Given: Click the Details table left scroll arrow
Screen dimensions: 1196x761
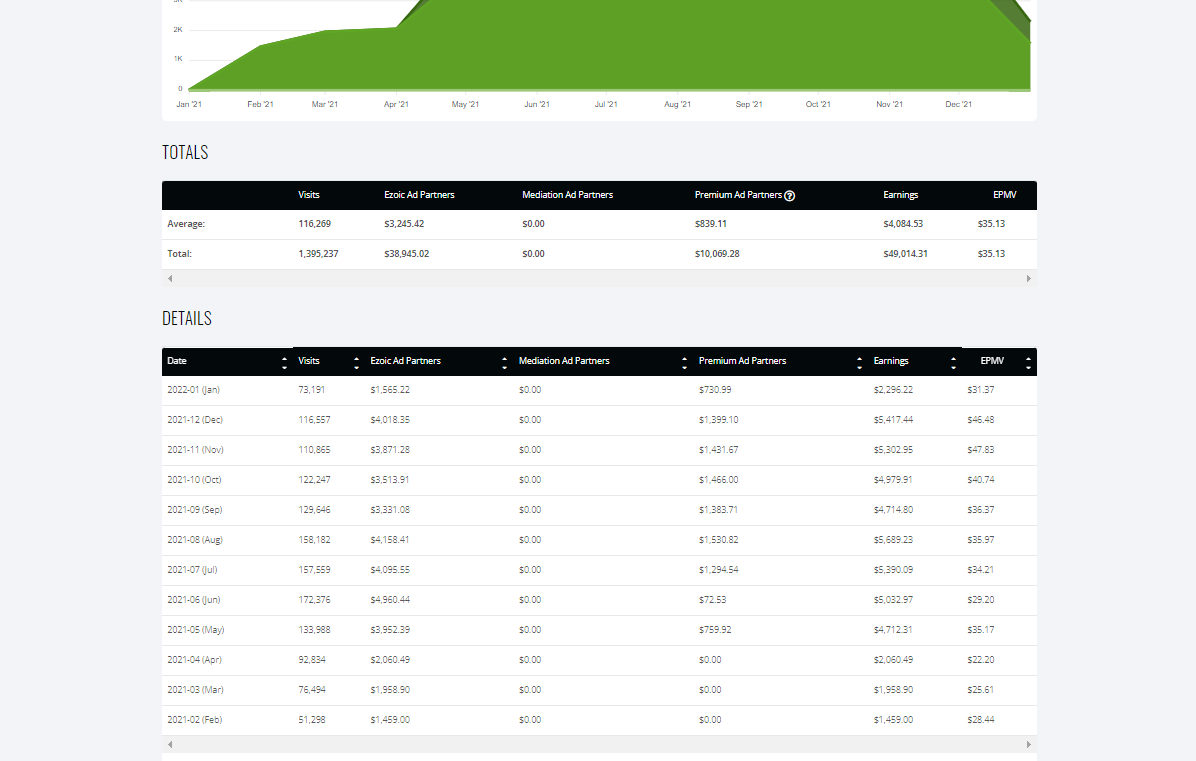Looking at the screenshot, I should pos(170,744).
